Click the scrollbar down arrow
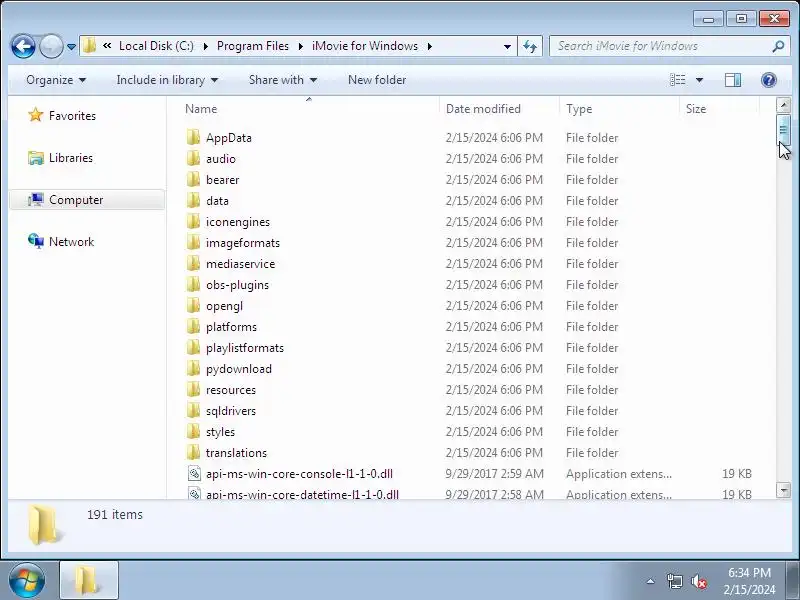This screenshot has width=800, height=600. (x=783, y=490)
